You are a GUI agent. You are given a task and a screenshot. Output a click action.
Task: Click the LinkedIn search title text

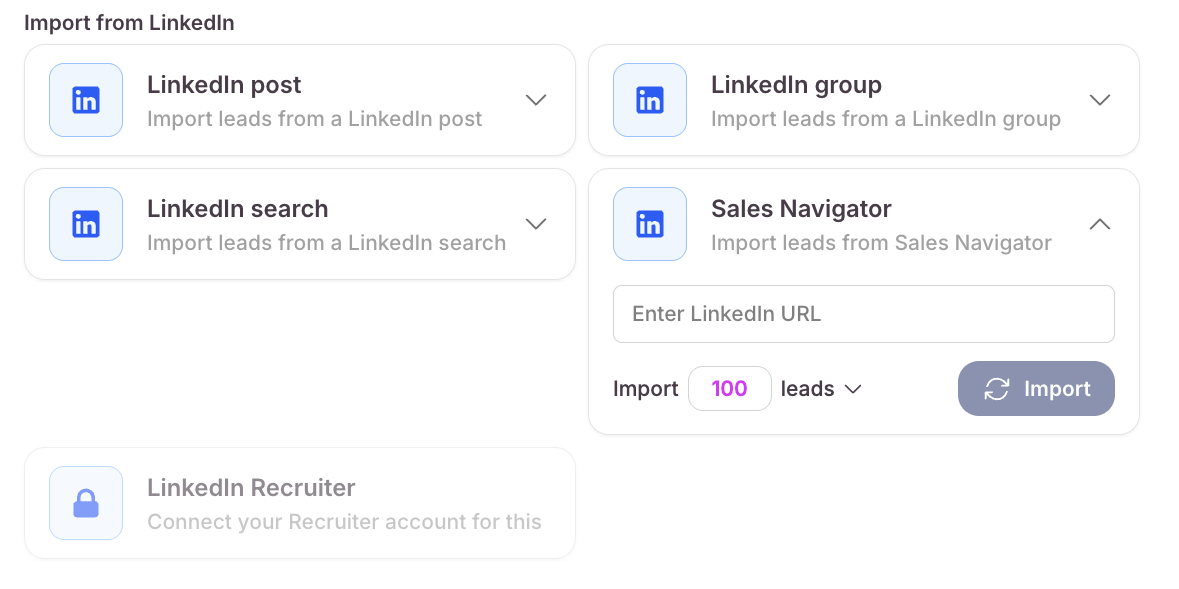point(237,209)
